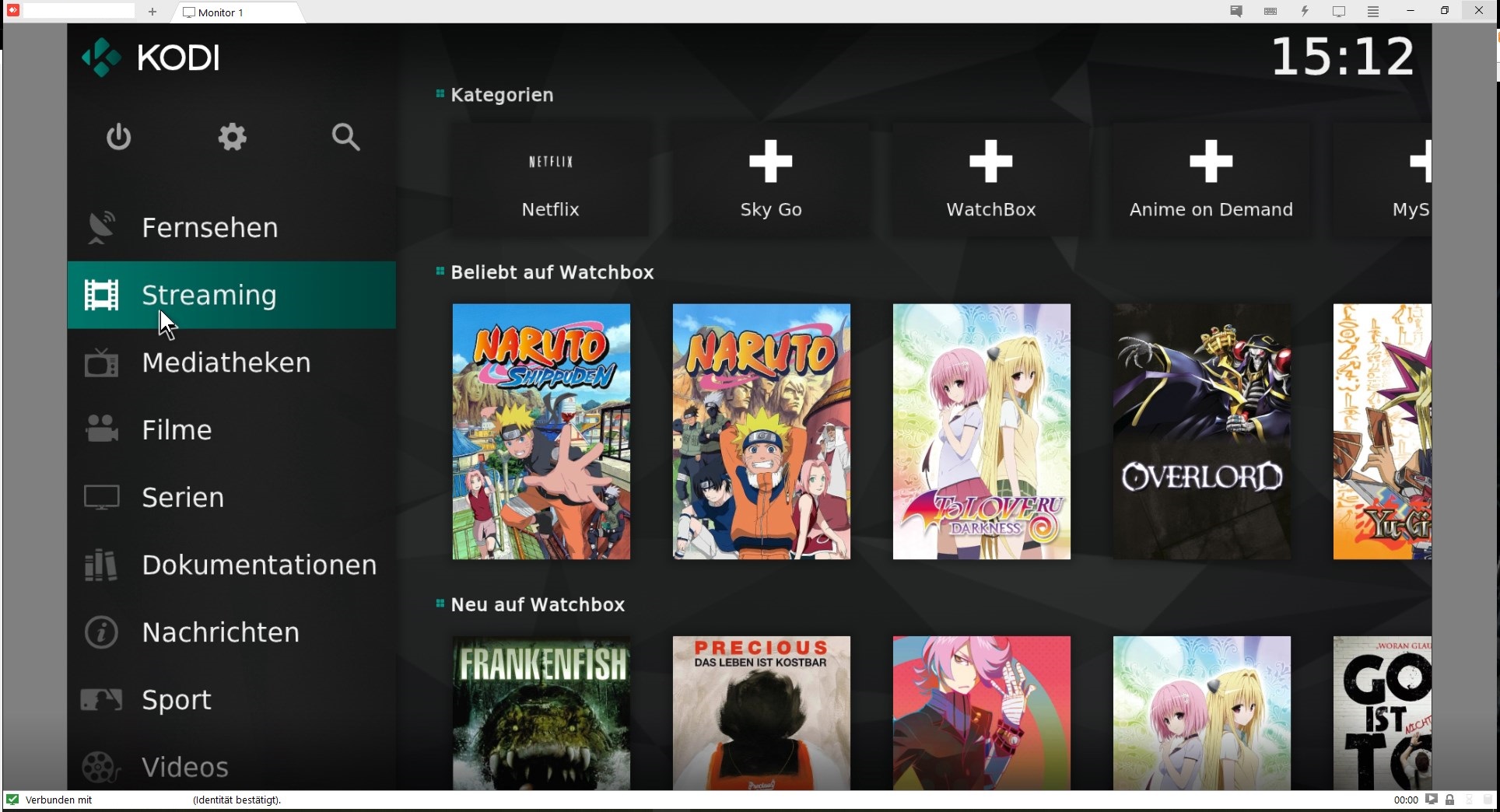Click the 15:12 clock display
This screenshot has width=1500, height=812.
(x=1343, y=57)
